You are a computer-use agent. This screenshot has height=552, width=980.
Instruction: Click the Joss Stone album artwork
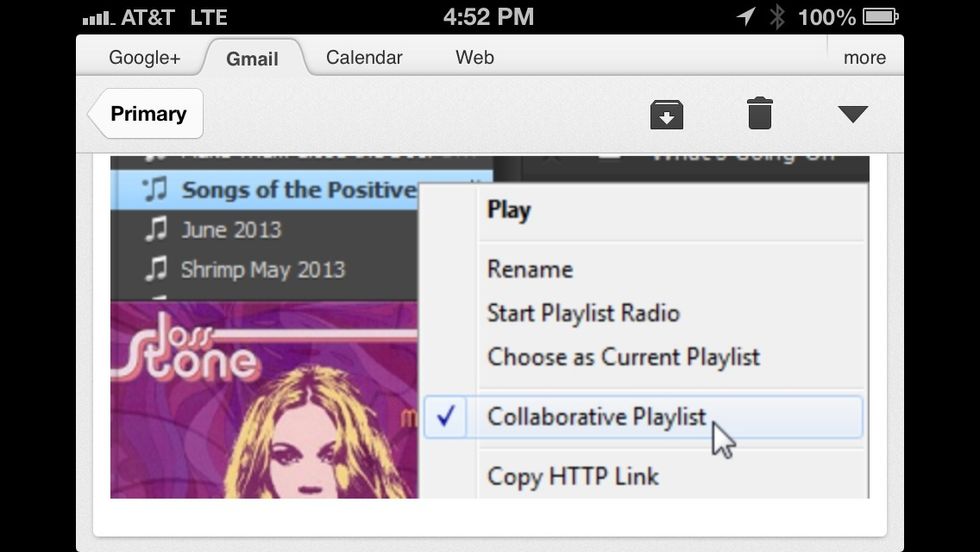click(x=264, y=400)
